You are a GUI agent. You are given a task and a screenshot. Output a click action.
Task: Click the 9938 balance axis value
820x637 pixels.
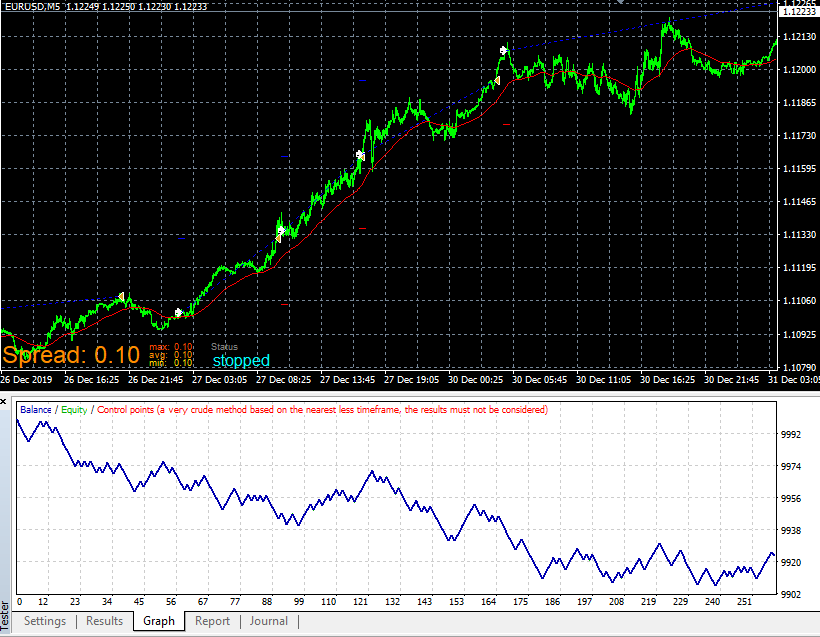(791, 530)
